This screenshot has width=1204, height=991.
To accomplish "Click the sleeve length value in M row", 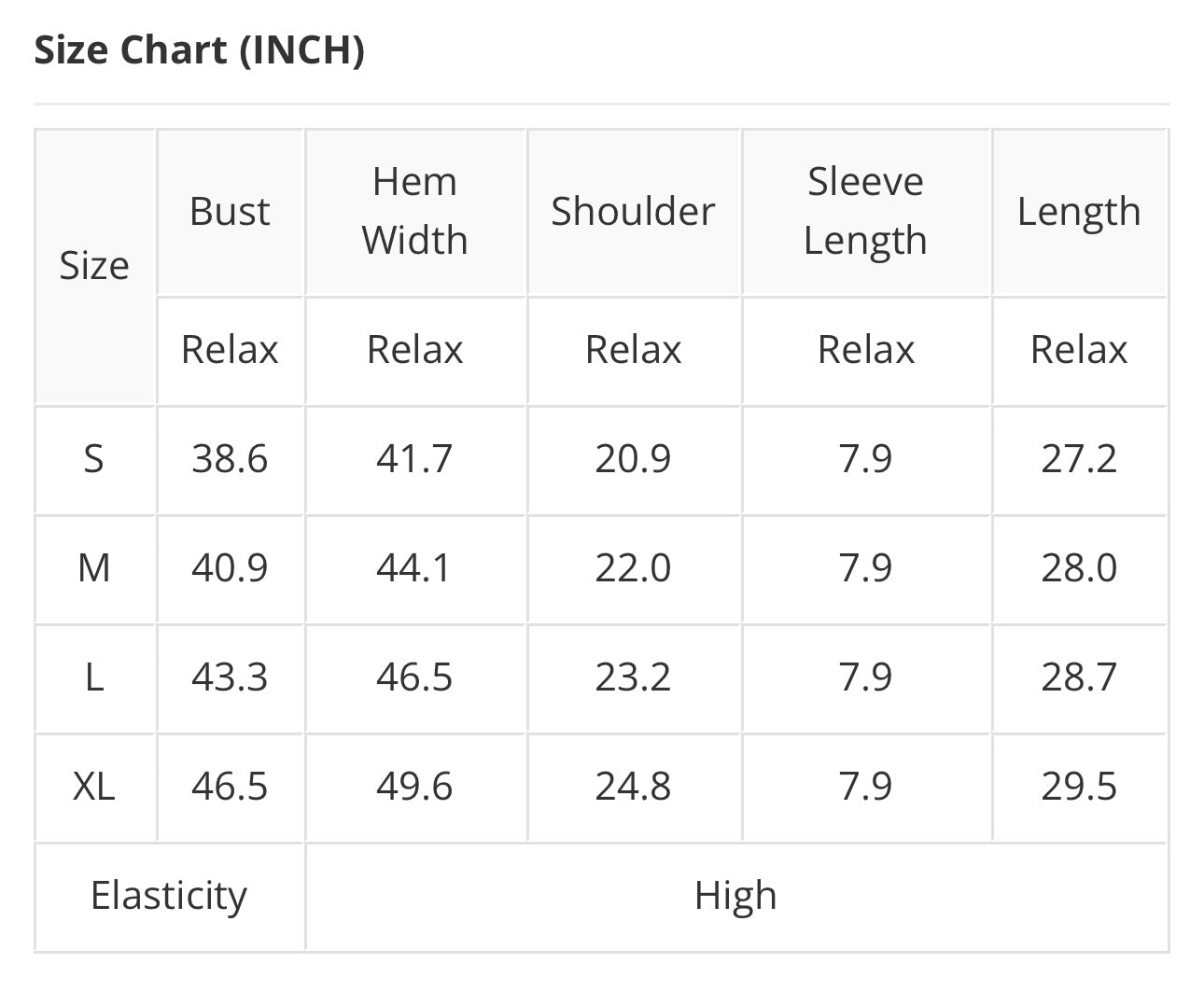I will [x=865, y=568].
